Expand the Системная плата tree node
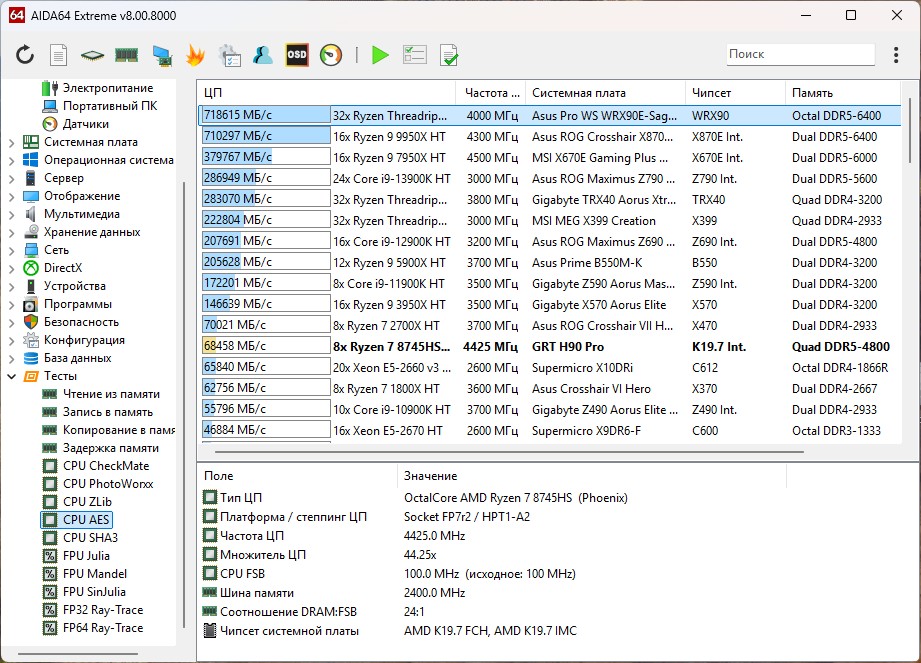This screenshot has width=921, height=663. pos(12,142)
